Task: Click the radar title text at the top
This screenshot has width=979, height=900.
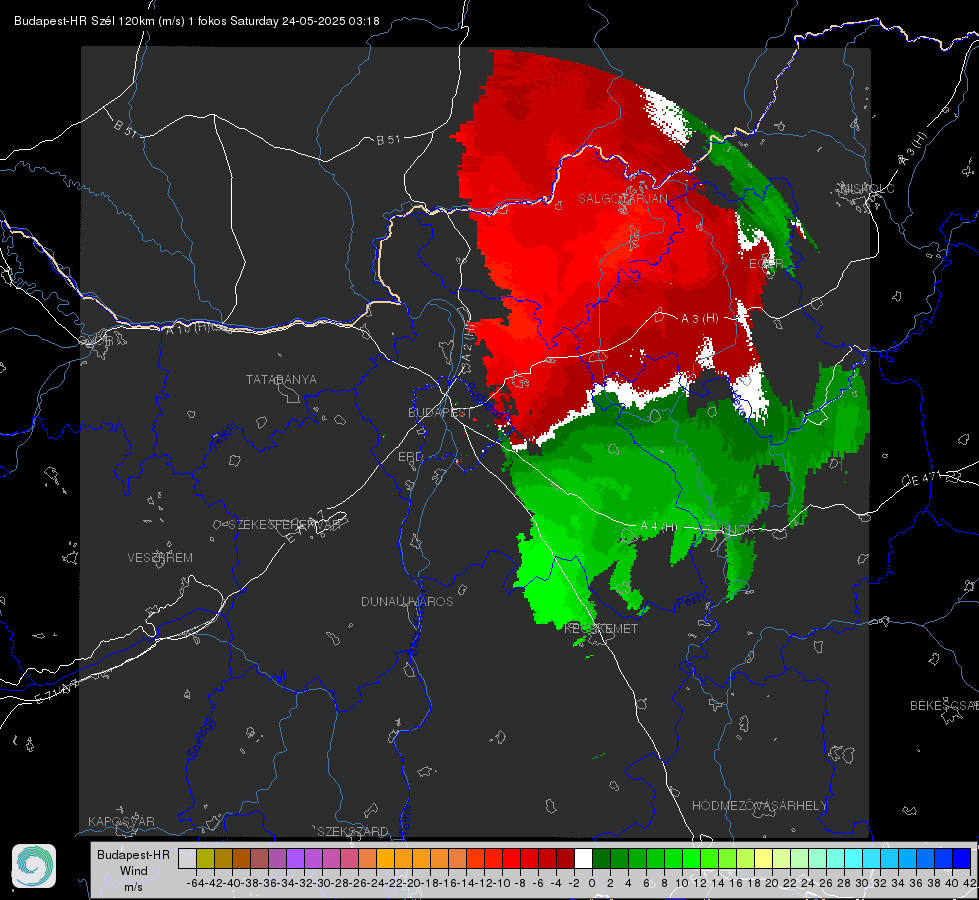Action: (x=197, y=21)
